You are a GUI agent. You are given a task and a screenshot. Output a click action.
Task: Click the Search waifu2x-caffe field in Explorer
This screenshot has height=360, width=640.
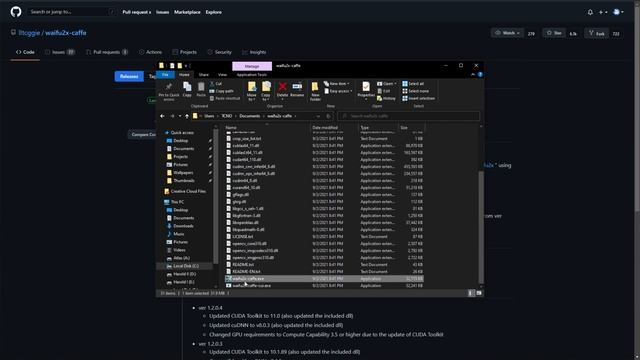click(x=409, y=116)
